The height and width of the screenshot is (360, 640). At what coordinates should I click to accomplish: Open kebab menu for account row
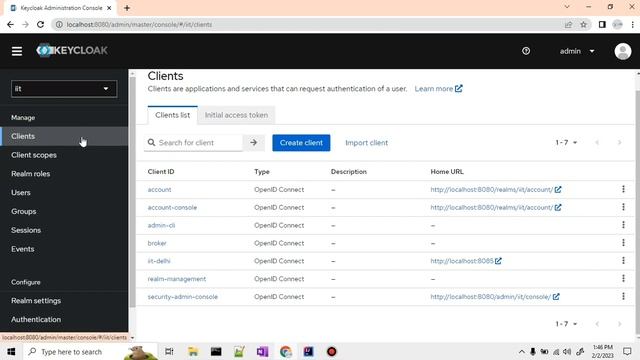[623, 189]
